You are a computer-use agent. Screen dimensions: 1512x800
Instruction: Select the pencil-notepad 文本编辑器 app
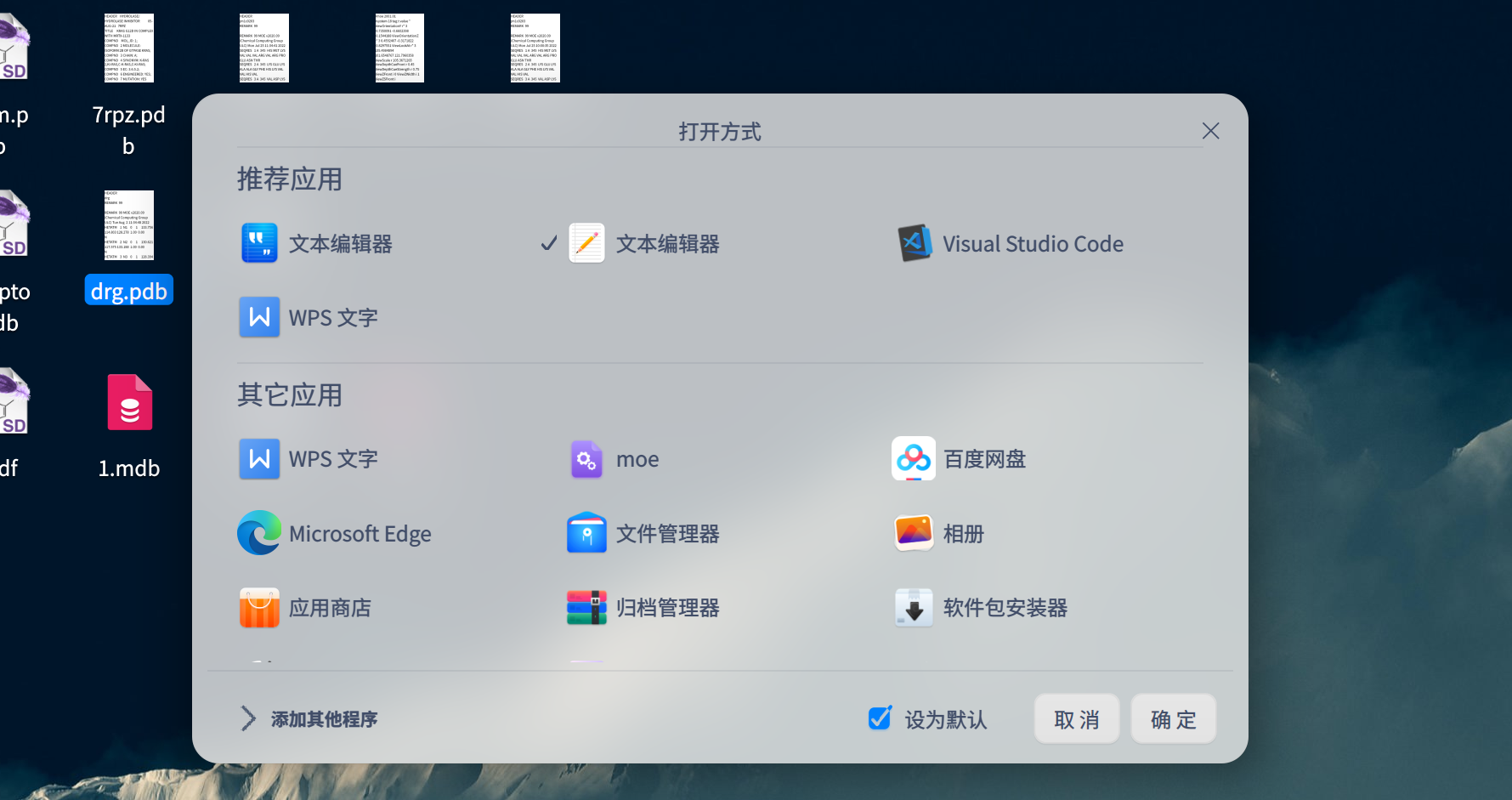click(643, 244)
